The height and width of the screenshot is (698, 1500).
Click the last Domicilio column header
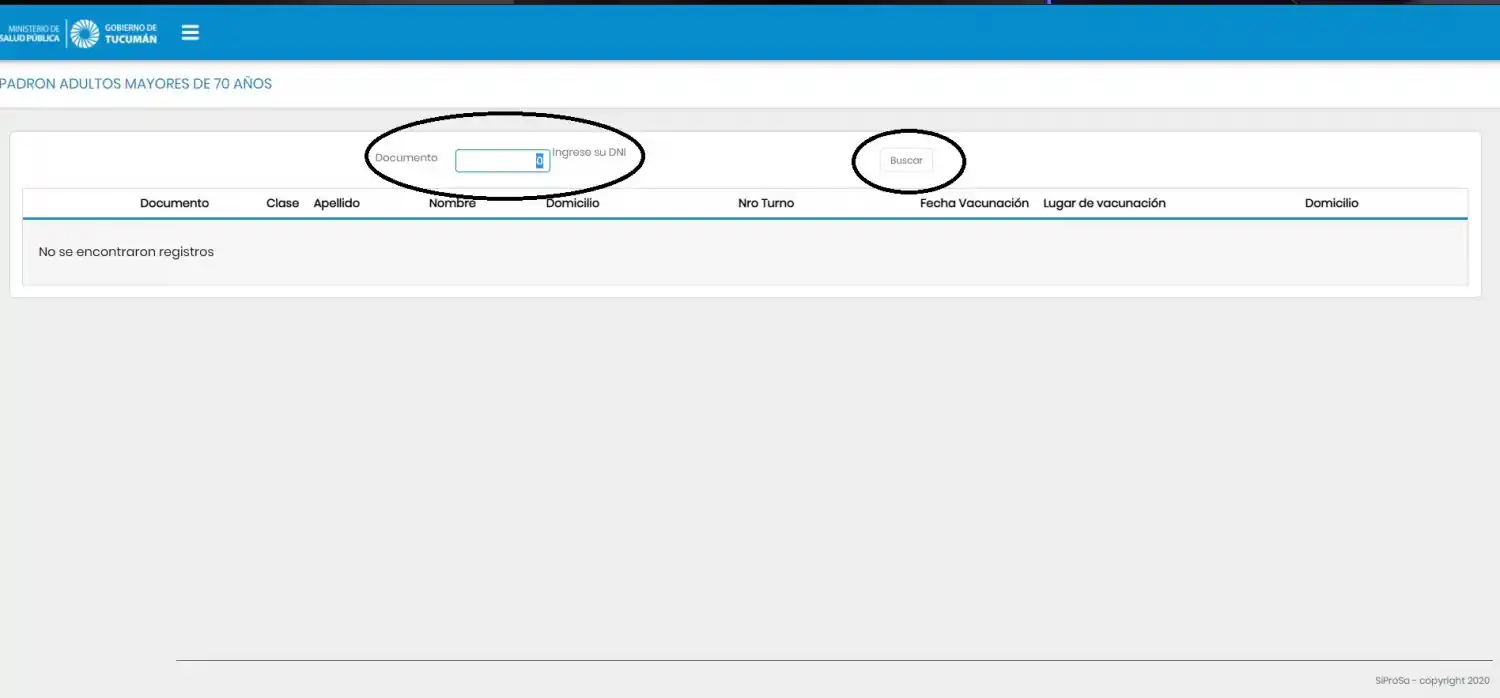tap(1331, 203)
